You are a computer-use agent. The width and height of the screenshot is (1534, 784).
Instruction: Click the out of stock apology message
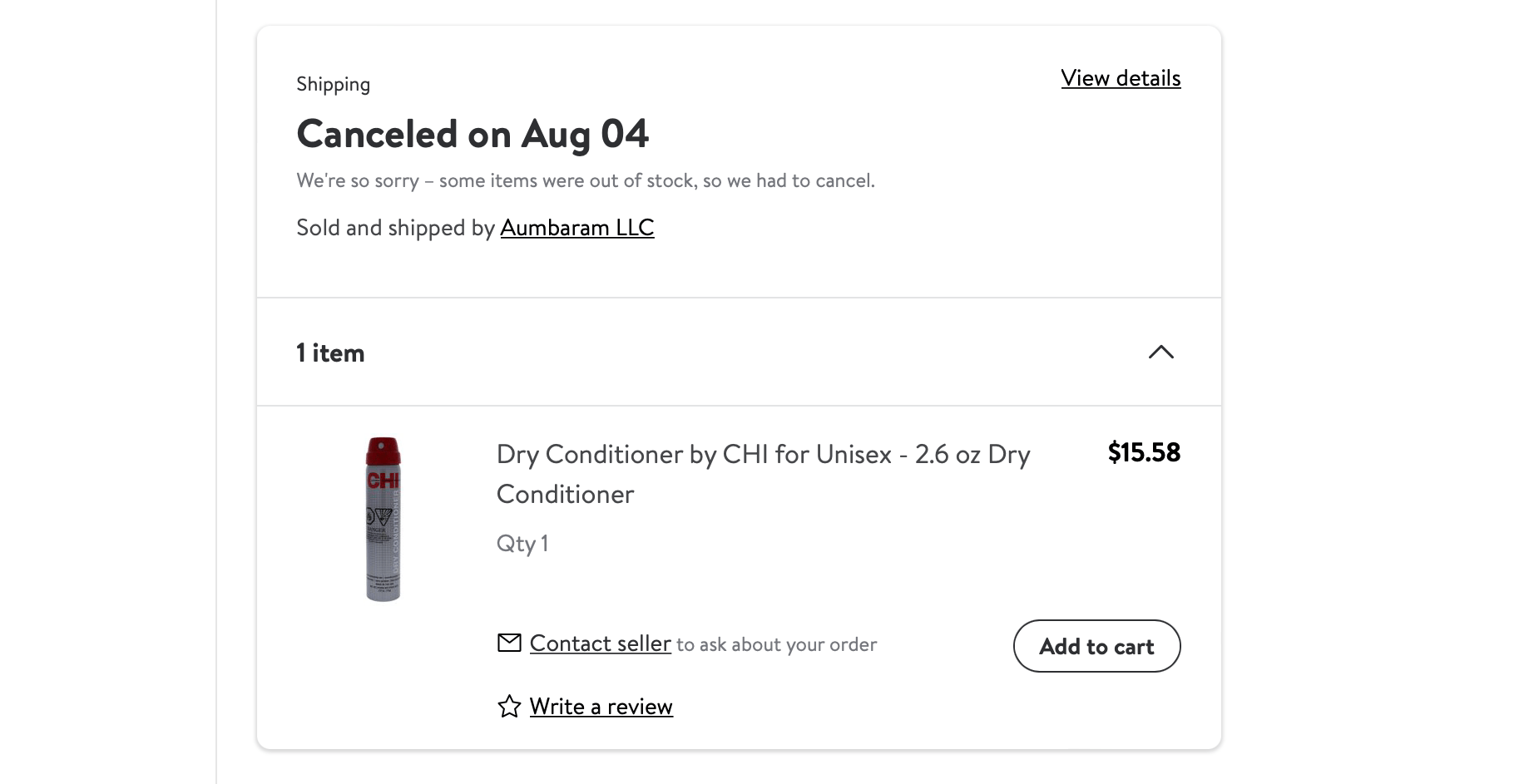586,180
